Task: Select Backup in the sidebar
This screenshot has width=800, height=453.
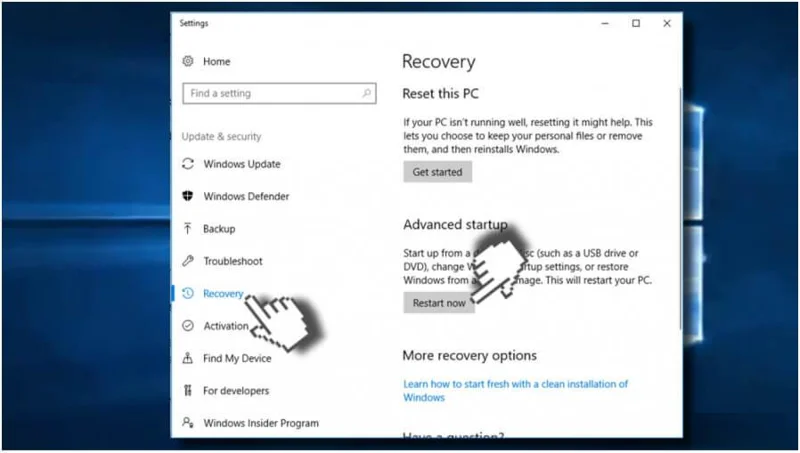Action: 219,229
